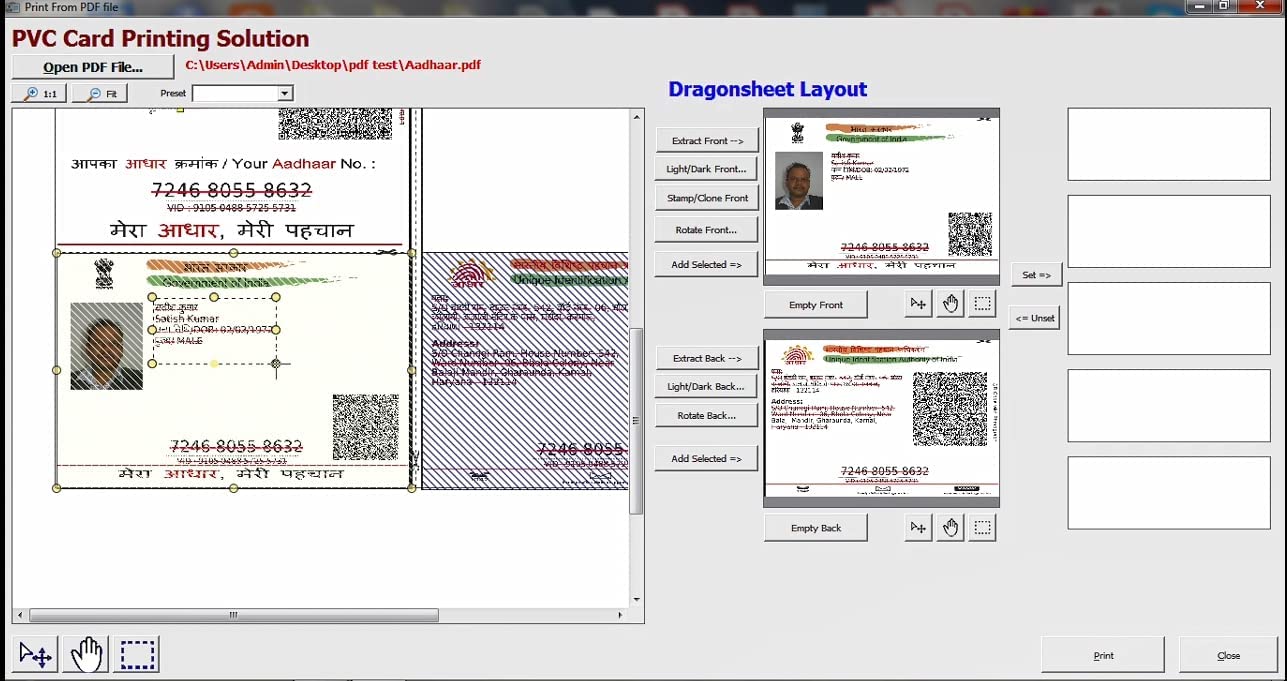Click the back card marquee selection icon
Screen dimensions: 1287x681
coord(982,527)
